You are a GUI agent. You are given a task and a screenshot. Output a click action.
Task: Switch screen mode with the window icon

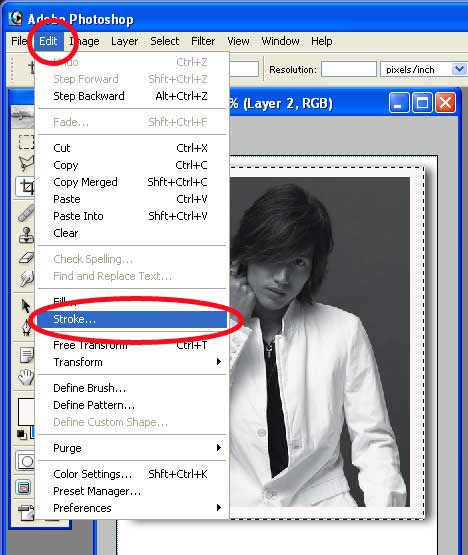[23, 488]
